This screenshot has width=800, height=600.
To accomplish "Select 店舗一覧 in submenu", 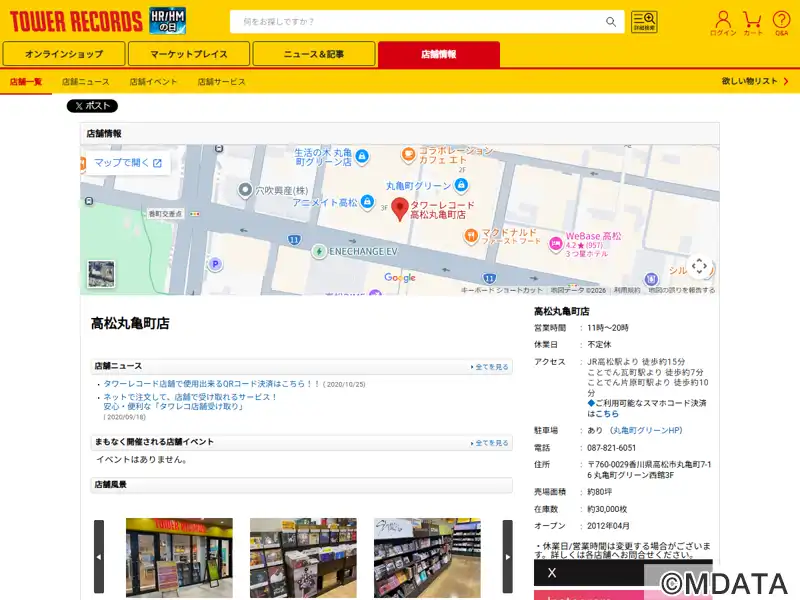I will coord(26,82).
